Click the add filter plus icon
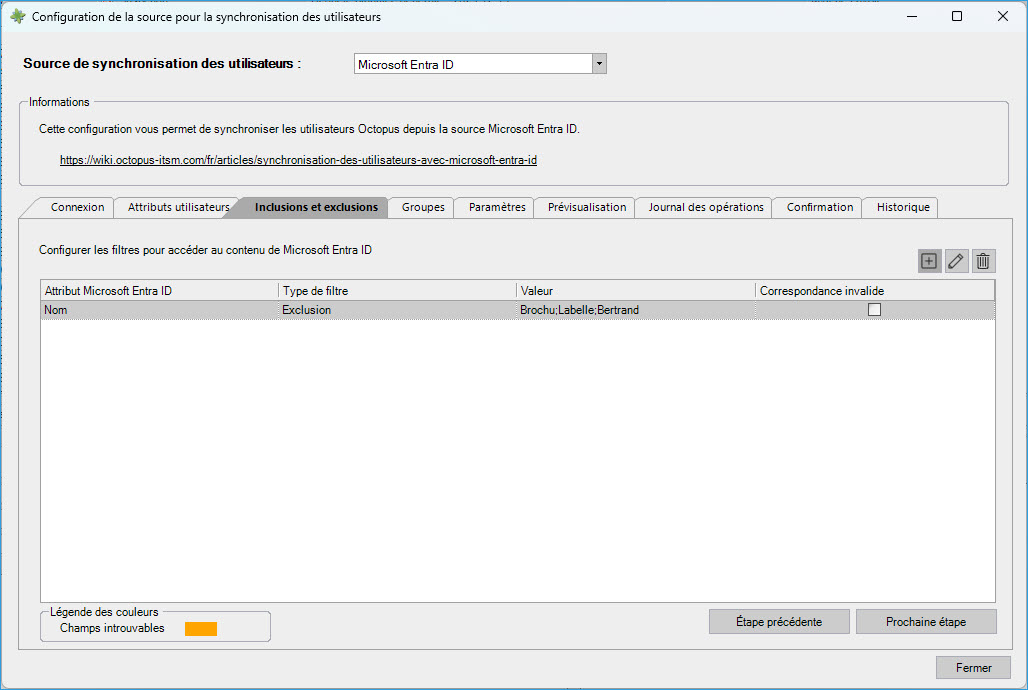The height and width of the screenshot is (690, 1028). coord(929,261)
